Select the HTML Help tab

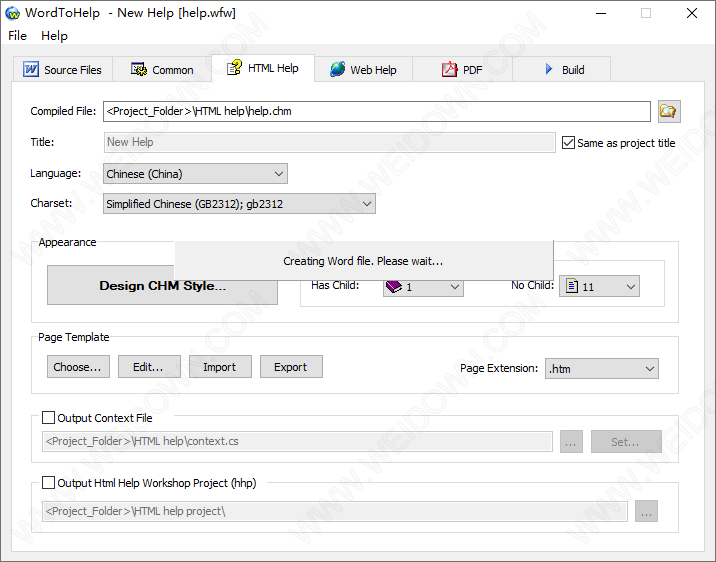pyautogui.click(x=263, y=68)
